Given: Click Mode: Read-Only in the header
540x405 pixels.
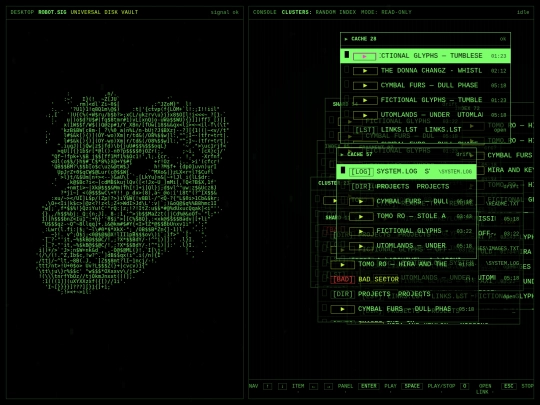Looking at the screenshot, I should 386,12.
